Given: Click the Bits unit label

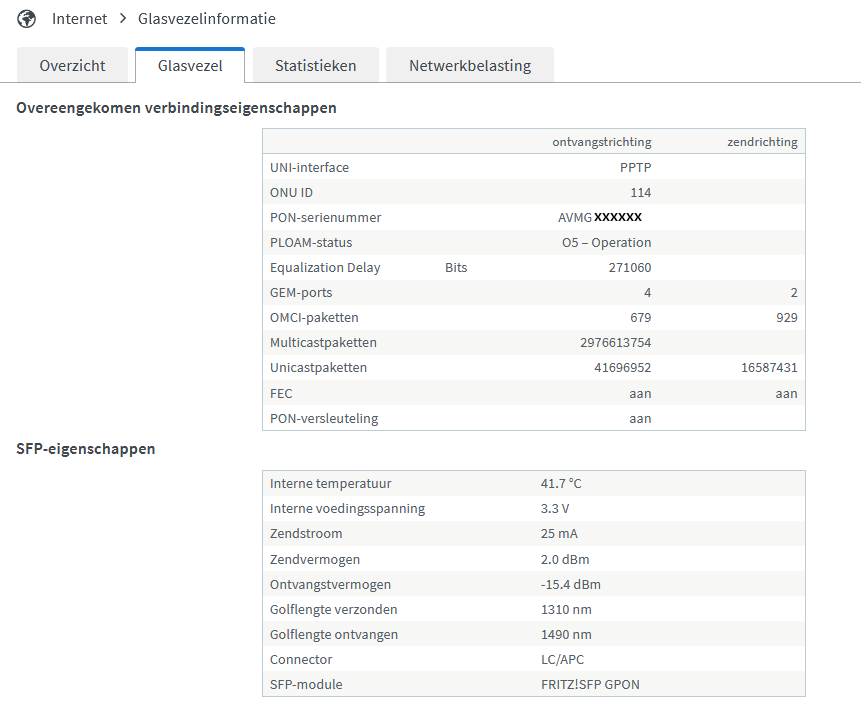Looking at the screenshot, I should [456, 267].
